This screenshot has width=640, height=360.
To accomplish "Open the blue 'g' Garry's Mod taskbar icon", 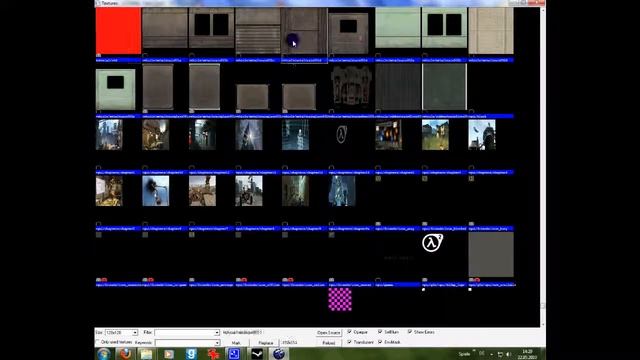I will click(191, 353).
